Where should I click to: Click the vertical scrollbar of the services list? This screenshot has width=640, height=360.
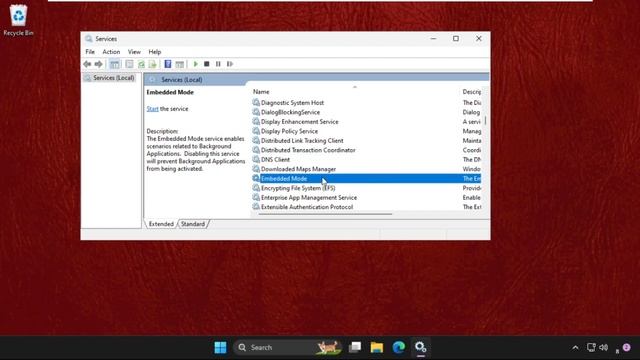pos(485,121)
